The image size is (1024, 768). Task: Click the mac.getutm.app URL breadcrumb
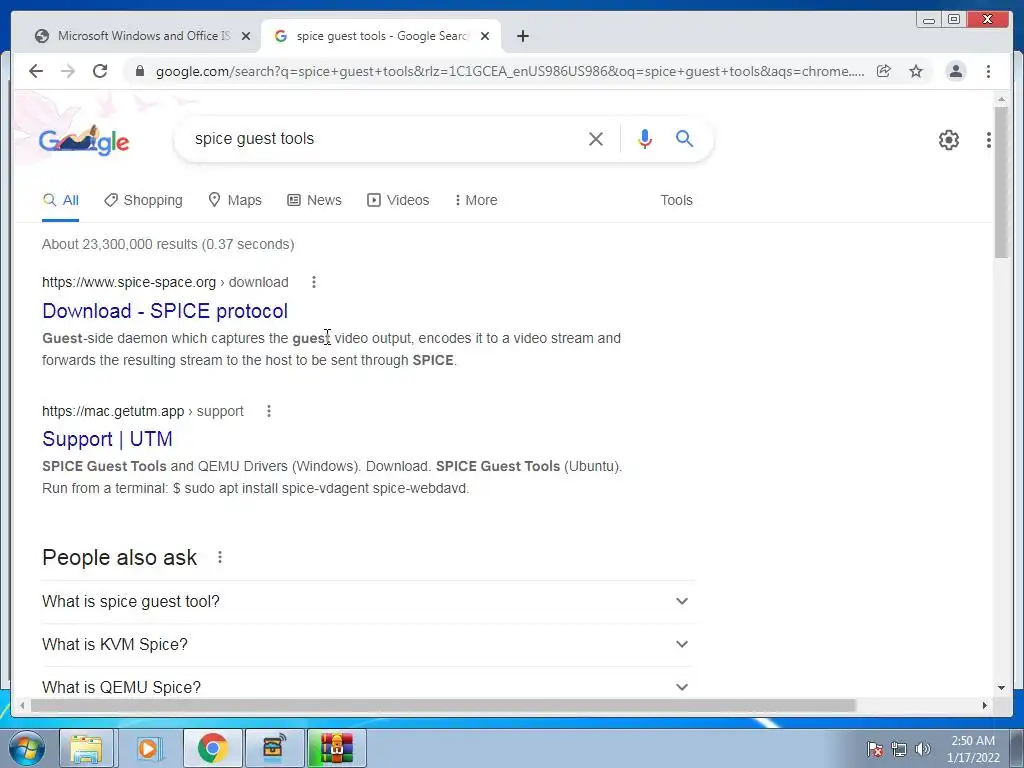coord(142,411)
